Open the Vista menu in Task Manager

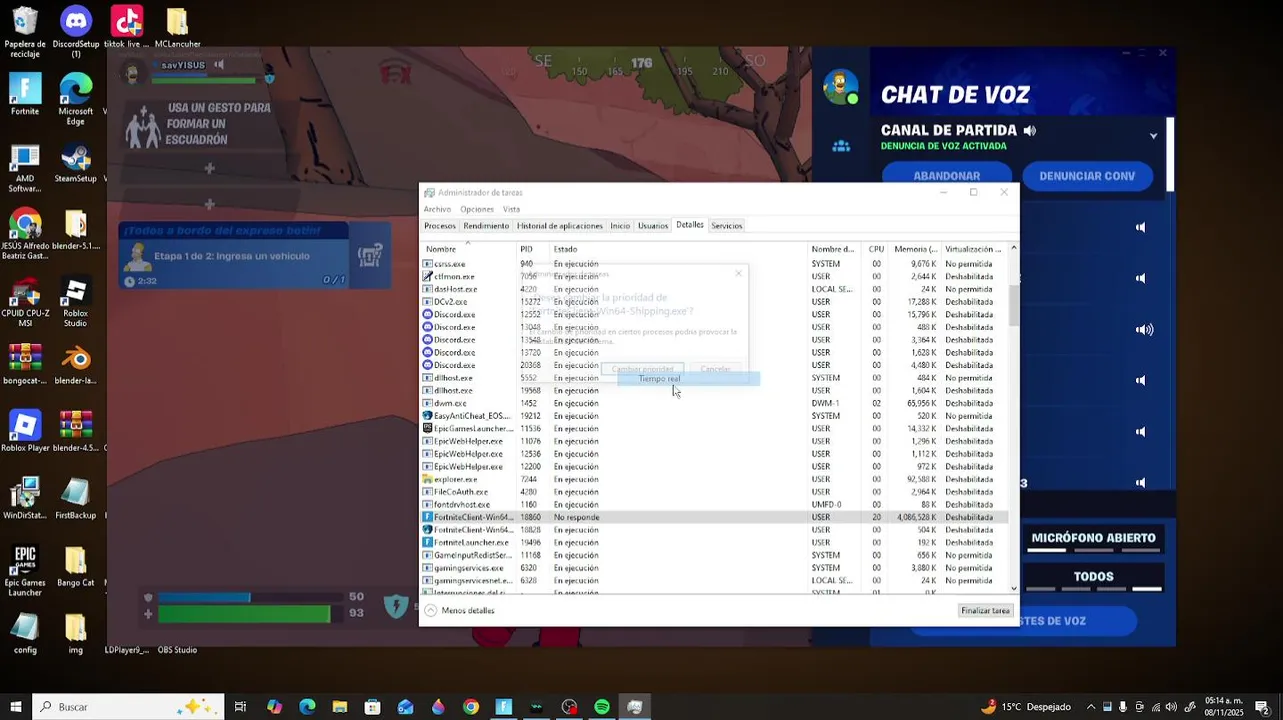click(x=511, y=209)
